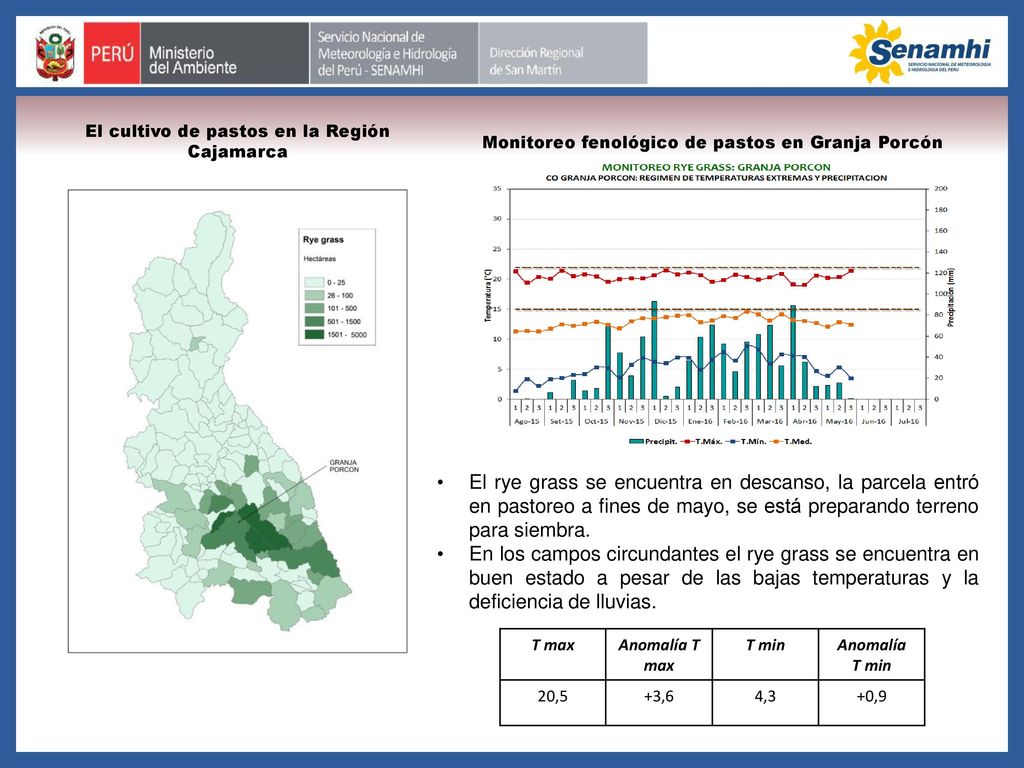Click the tall precipitation bar in Abr-16
The width and height of the screenshot is (1024, 768).
(x=793, y=352)
